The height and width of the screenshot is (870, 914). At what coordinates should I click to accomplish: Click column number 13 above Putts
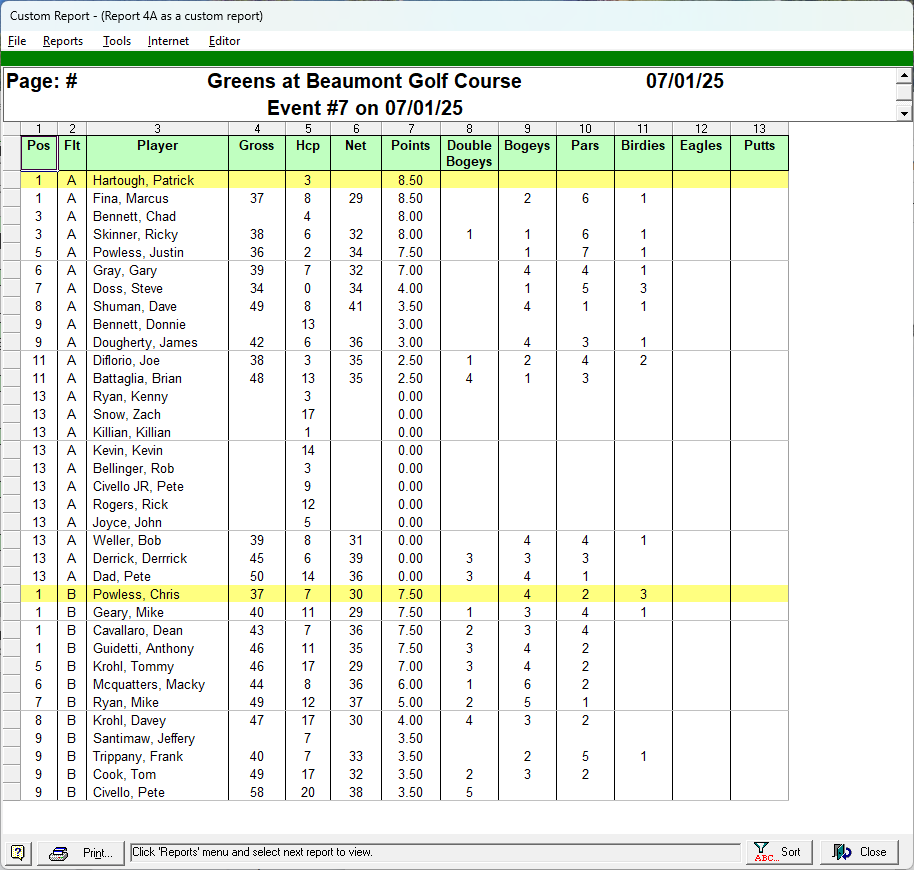(759, 128)
